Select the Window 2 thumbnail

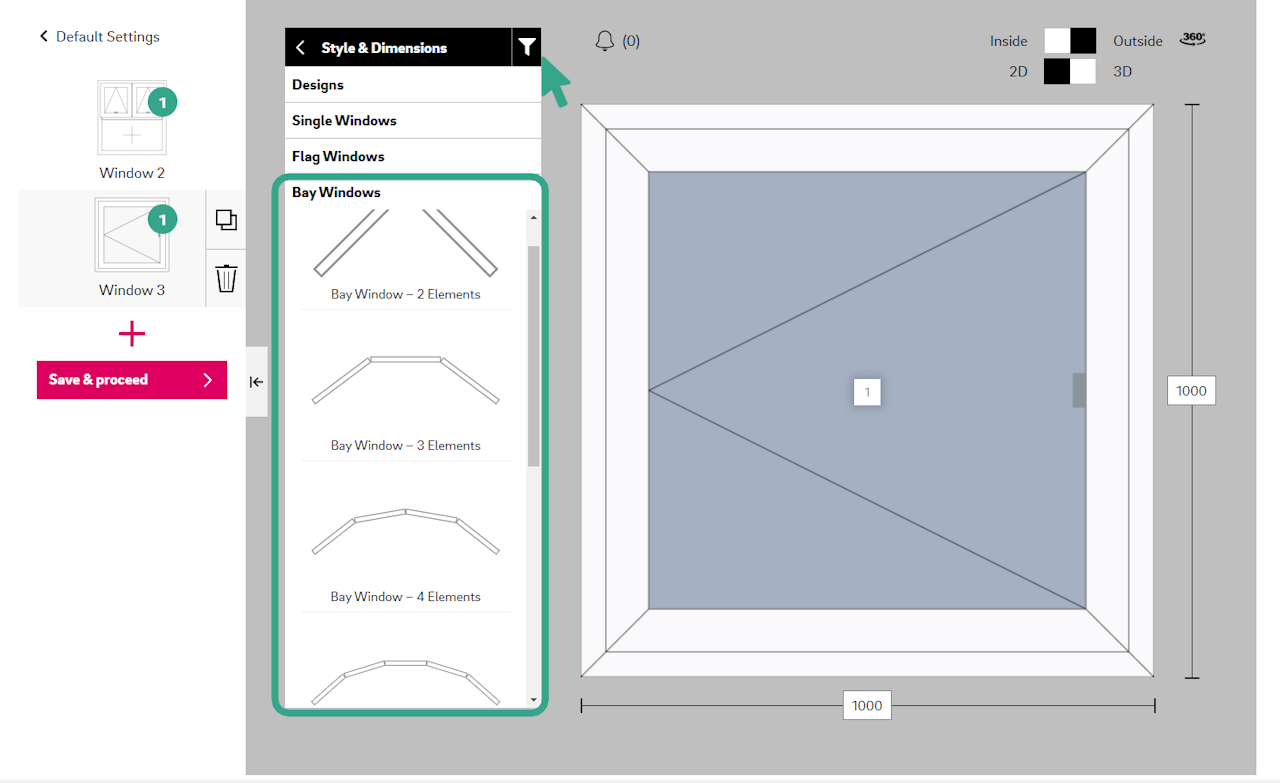[132, 118]
